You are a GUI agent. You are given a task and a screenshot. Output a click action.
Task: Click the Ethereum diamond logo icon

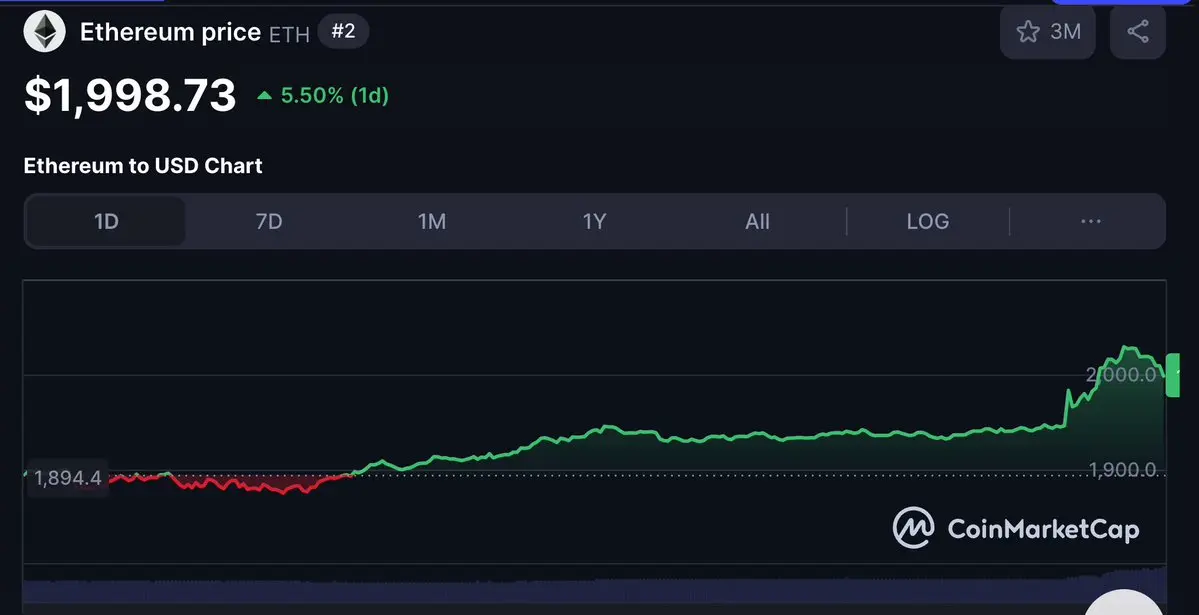click(44, 32)
